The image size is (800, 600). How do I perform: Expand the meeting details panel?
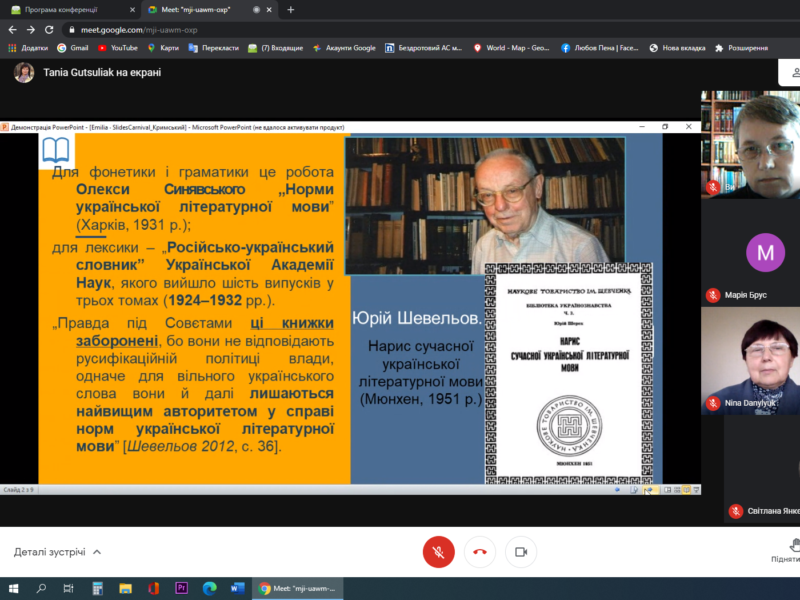[57, 552]
